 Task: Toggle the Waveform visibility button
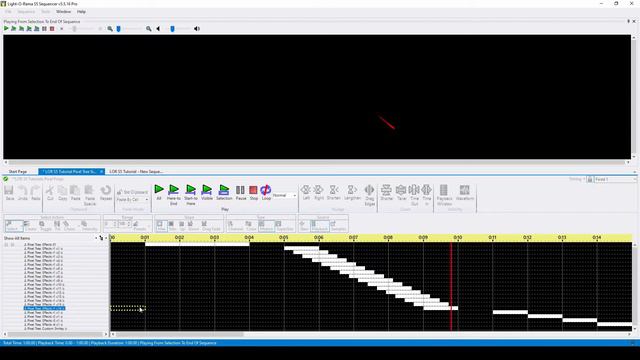[x=464, y=192]
